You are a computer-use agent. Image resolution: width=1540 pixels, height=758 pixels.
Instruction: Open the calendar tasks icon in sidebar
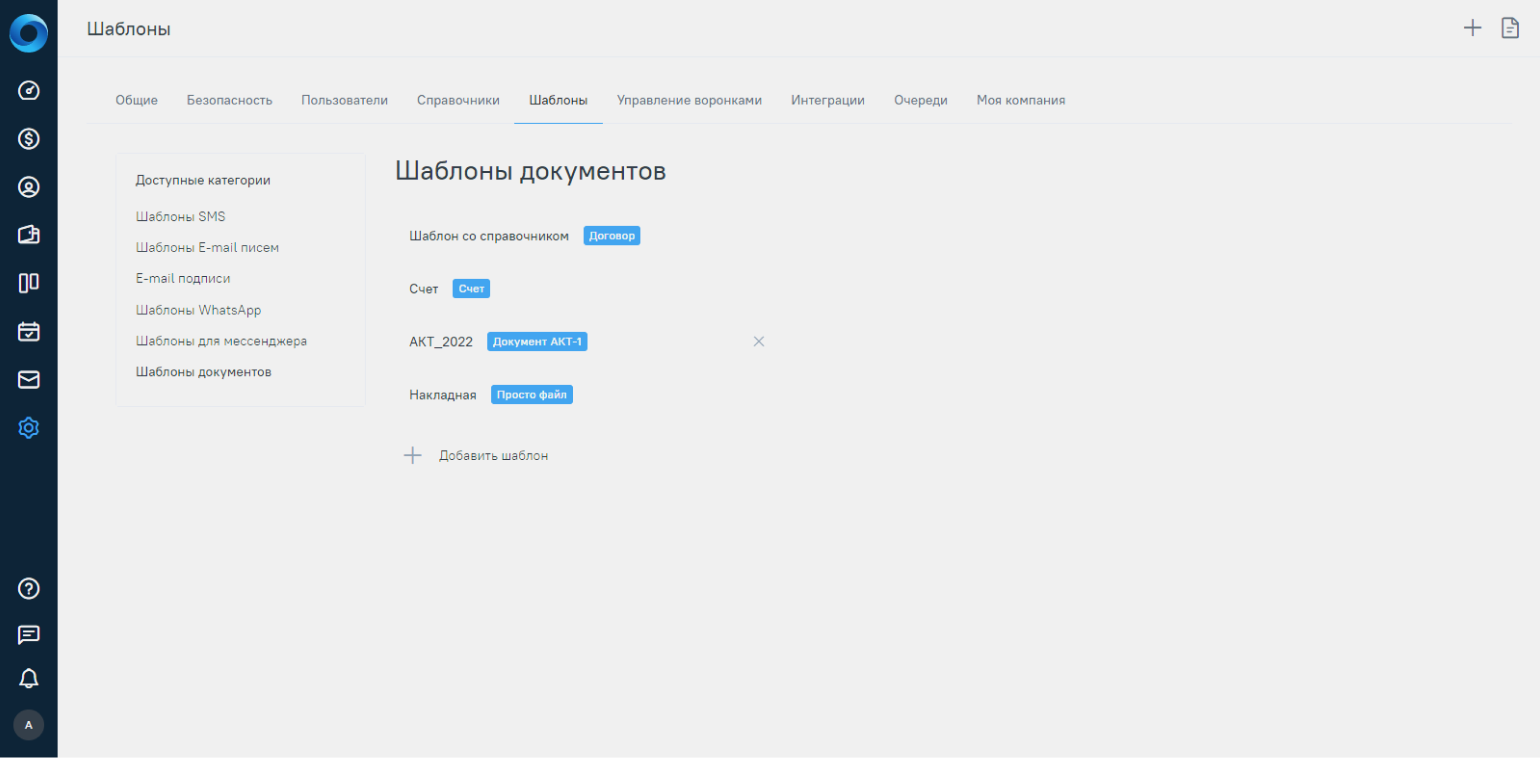pyautogui.click(x=29, y=331)
